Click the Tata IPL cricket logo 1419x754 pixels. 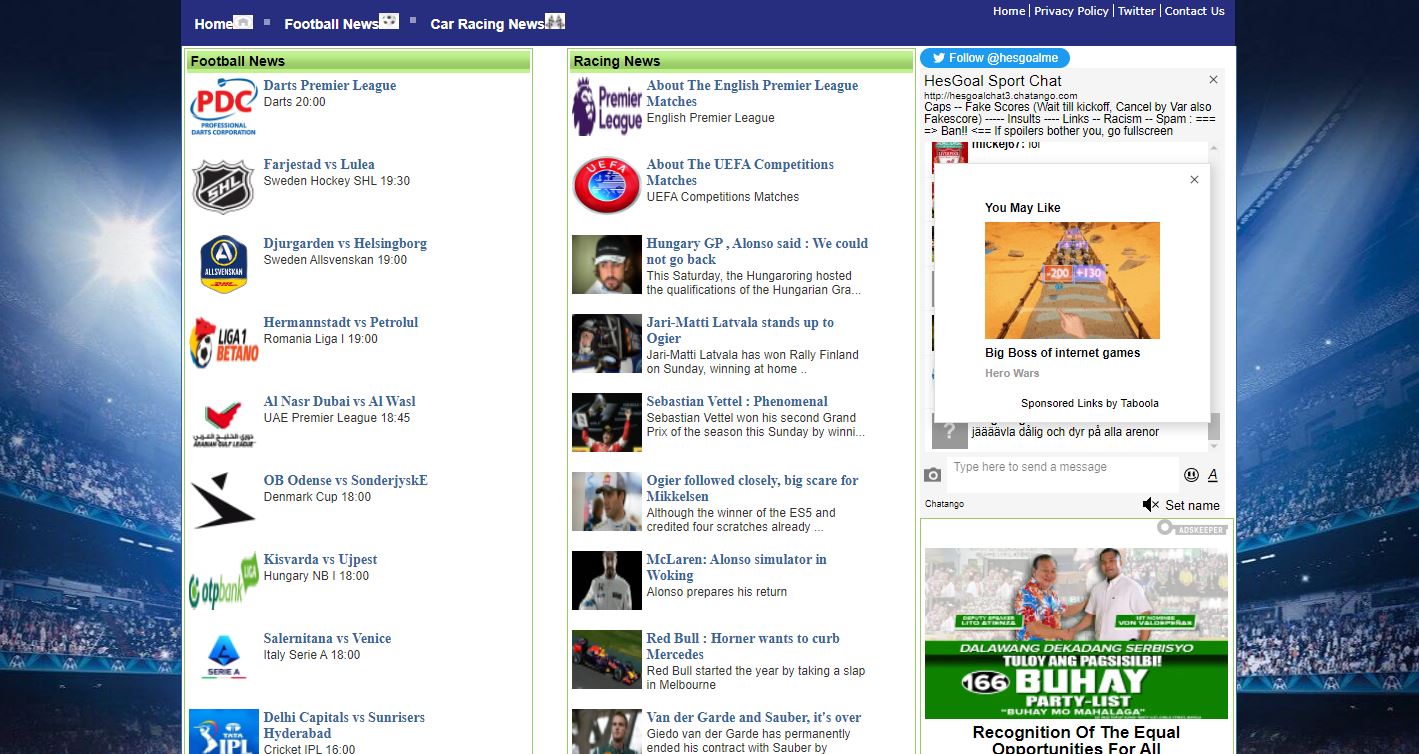click(223, 732)
